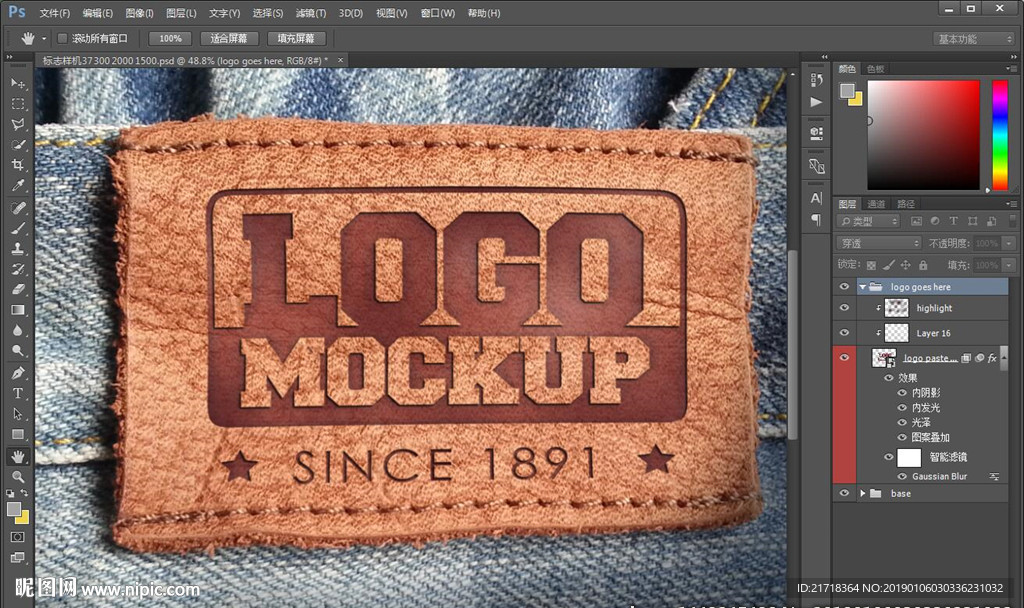Image resolution: width=1024 pixels, height=608 pixels.
Task: Enable the 滚动所有窗口 checkbox
Action: coord(62,38)
